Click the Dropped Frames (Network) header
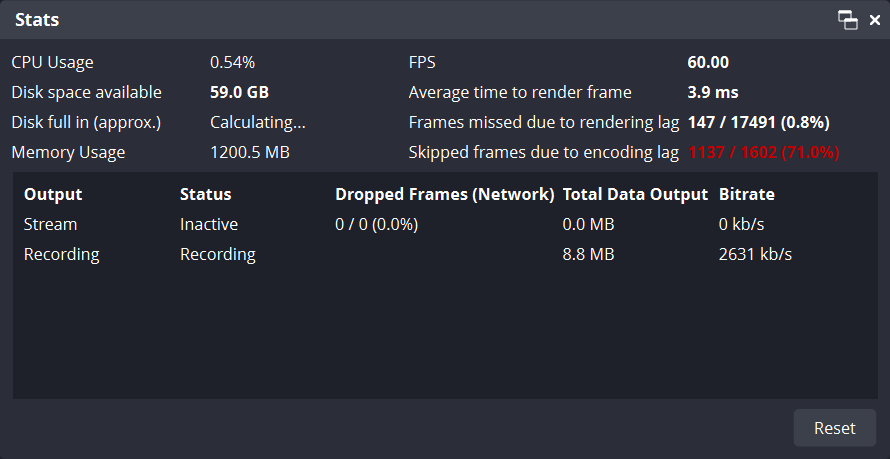The image size is (890, 459). (x=444, y=194)
